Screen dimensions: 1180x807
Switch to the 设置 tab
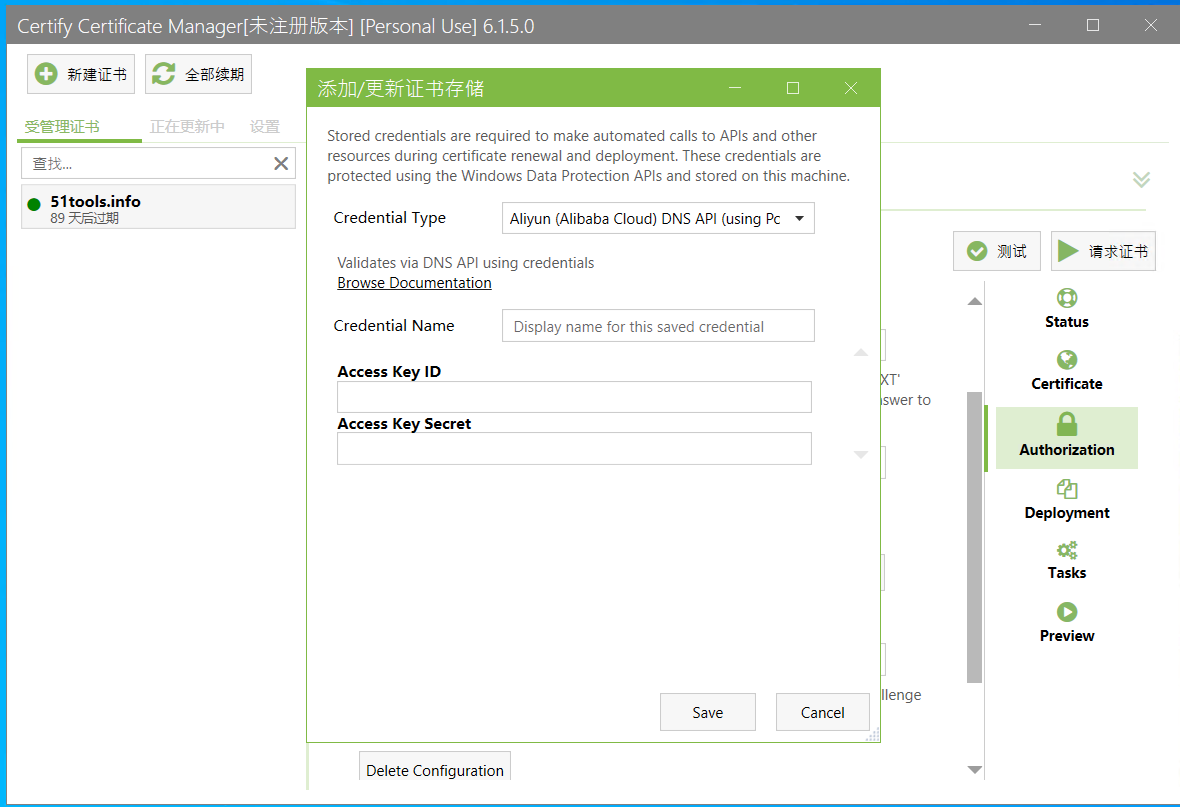pyautogui.click(x=265, y=127)
